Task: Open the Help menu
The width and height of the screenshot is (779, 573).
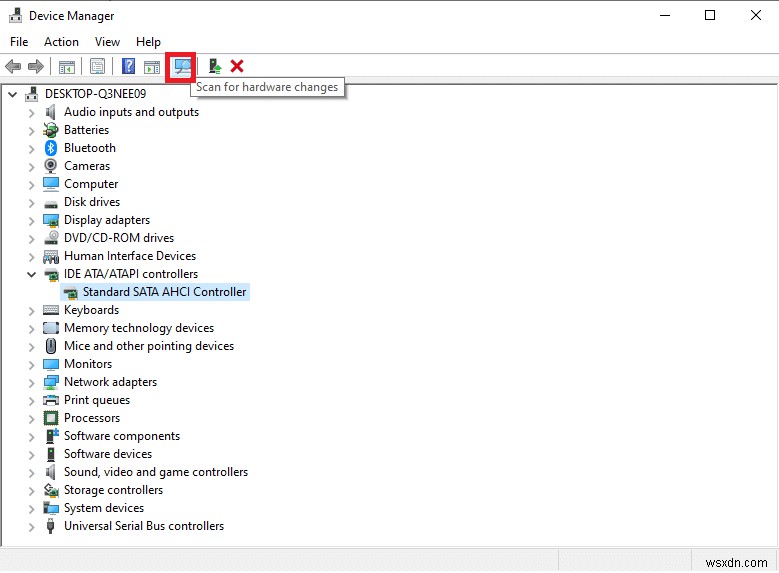Action: coord(148,42)
